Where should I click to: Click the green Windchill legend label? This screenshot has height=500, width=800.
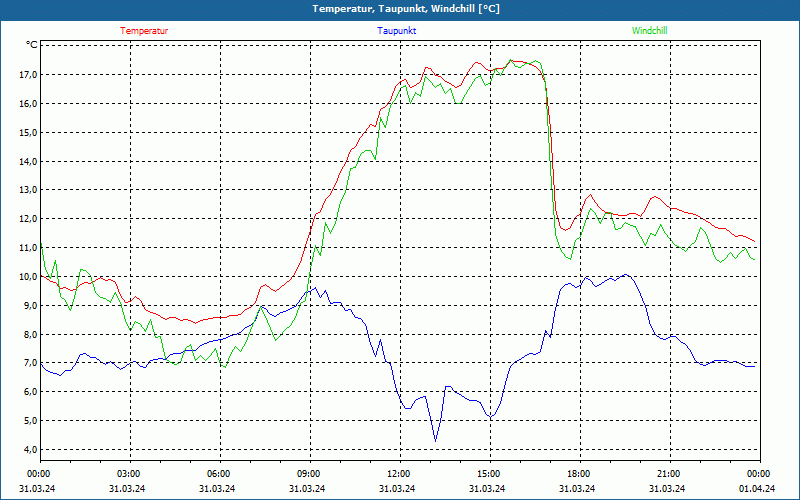click(x=649, y=31)
